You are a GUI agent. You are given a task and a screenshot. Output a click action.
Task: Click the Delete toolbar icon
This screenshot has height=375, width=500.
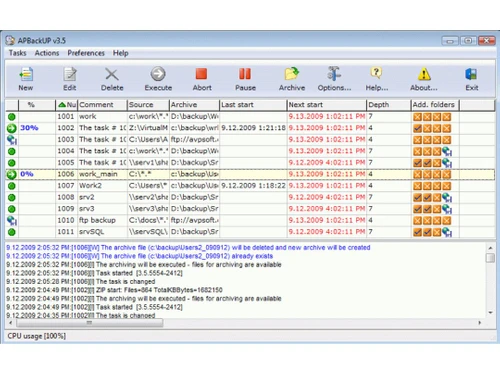click(x=112, y=74)
